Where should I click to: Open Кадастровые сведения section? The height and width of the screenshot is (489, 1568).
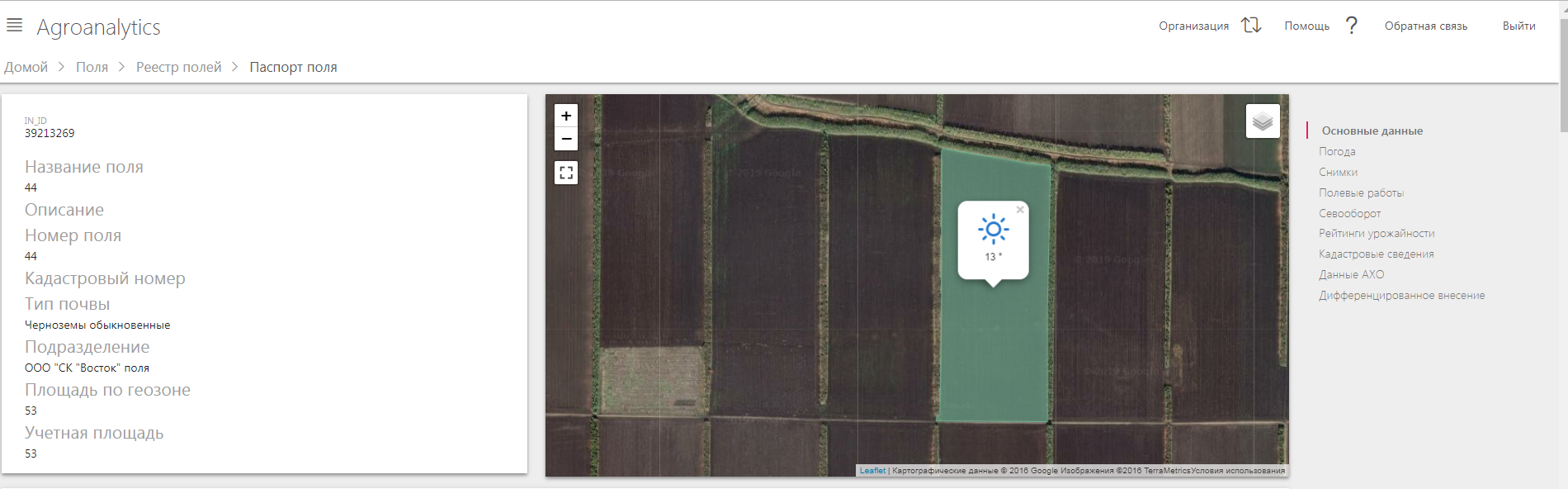point(1376,254)
